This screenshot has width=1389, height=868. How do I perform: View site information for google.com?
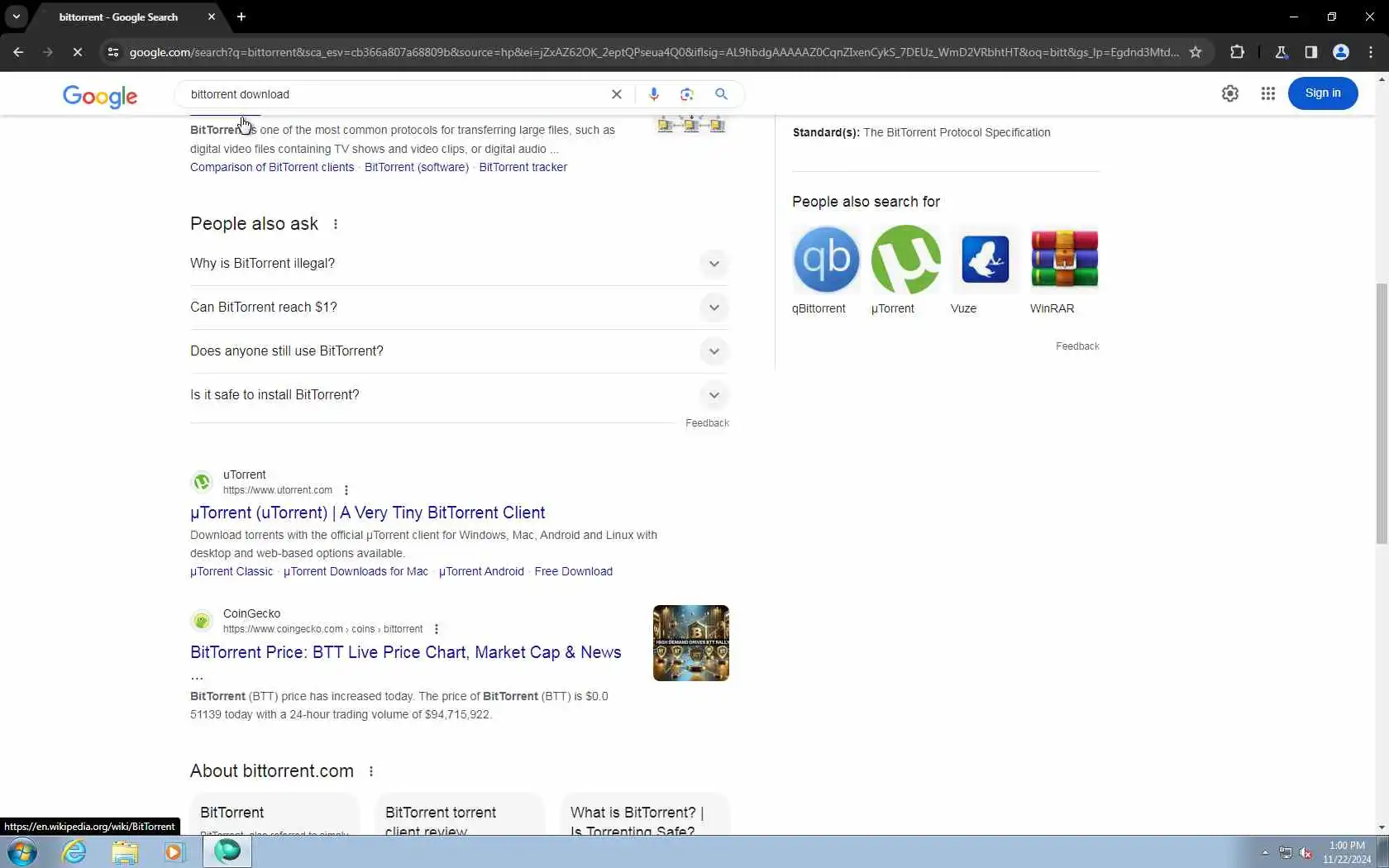pos(113,52)
